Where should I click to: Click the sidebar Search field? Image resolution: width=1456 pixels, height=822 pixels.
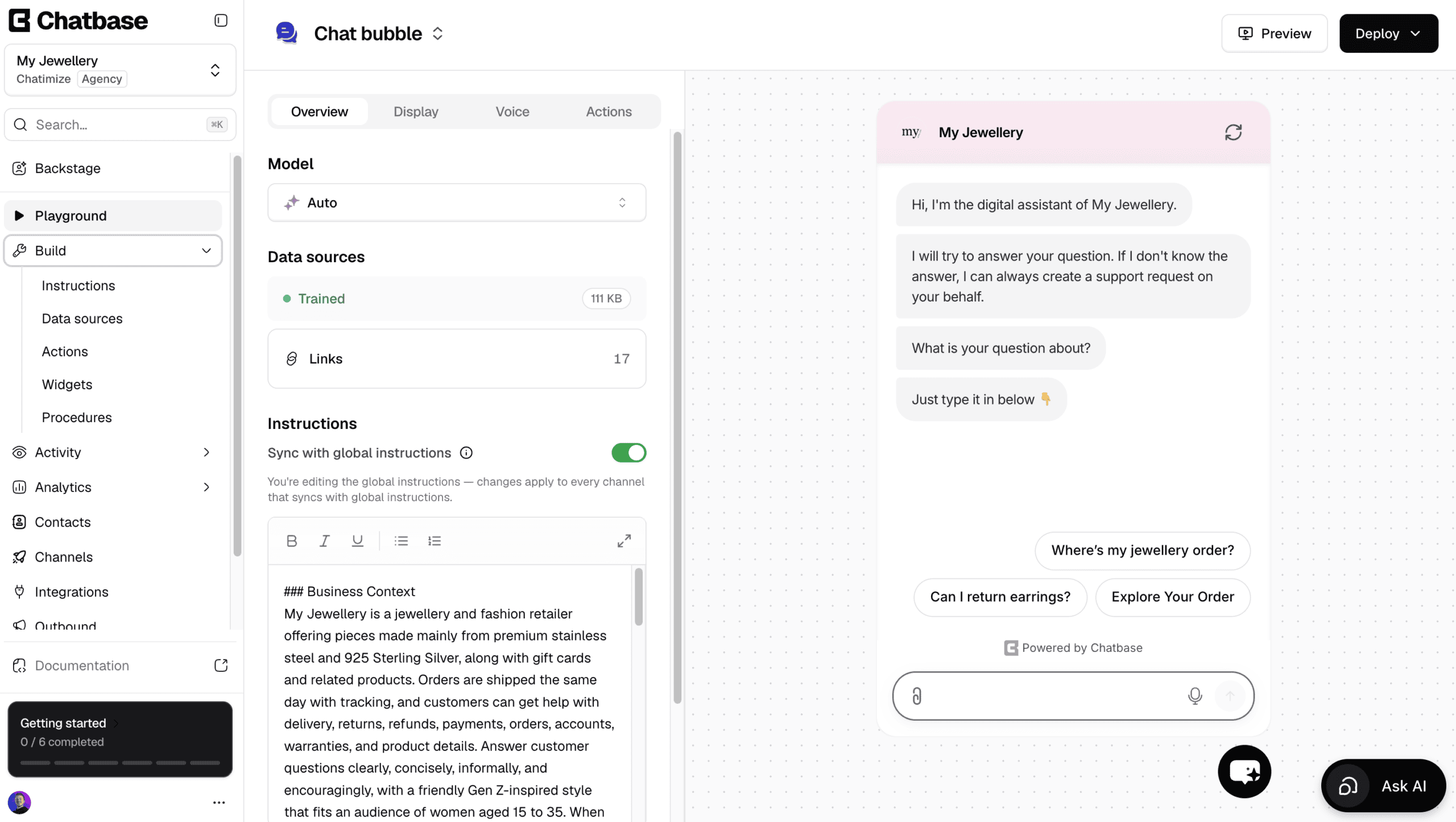(x=120, y=125)
